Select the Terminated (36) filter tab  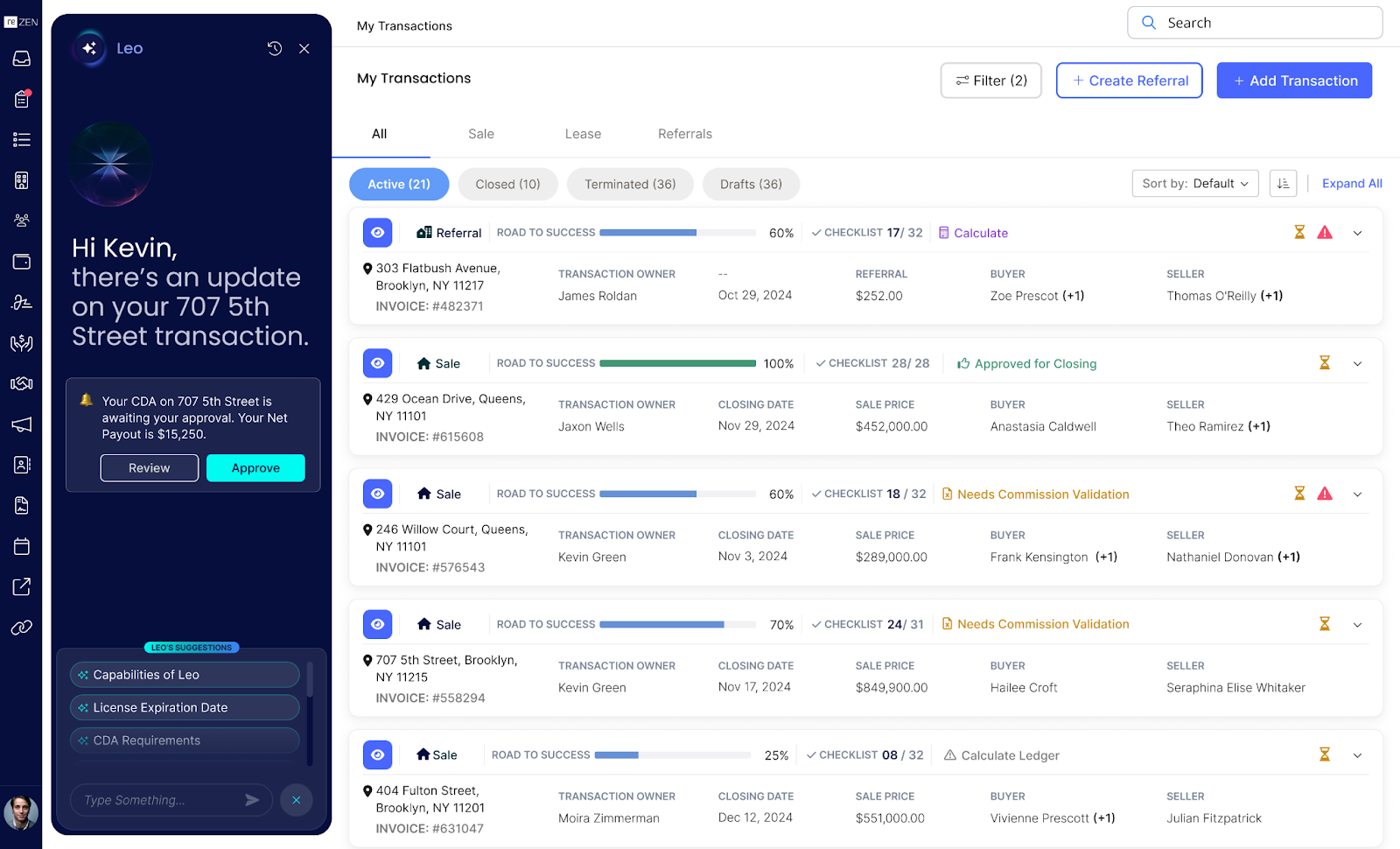(x=630, y=184)
